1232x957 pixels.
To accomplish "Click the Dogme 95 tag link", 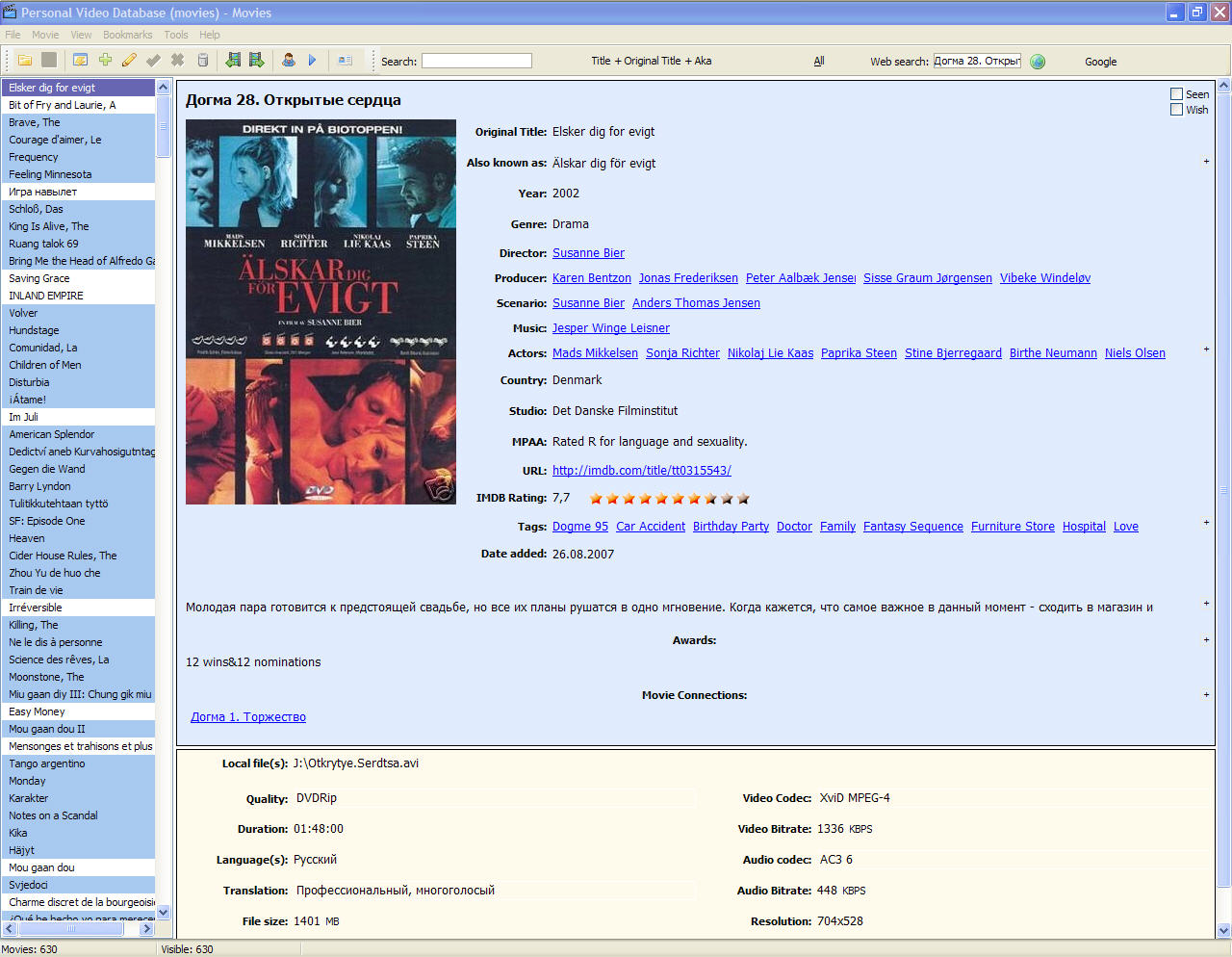I will point(580,527).
